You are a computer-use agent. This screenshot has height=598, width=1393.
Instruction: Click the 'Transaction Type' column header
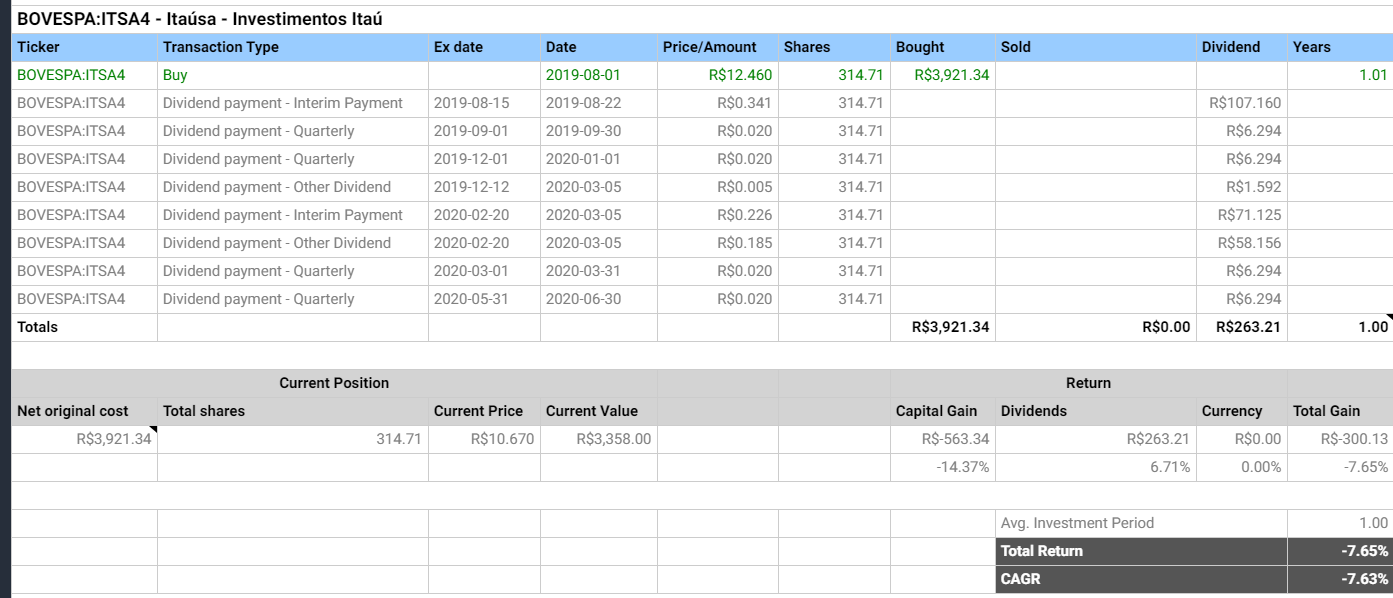pos(293,47)
